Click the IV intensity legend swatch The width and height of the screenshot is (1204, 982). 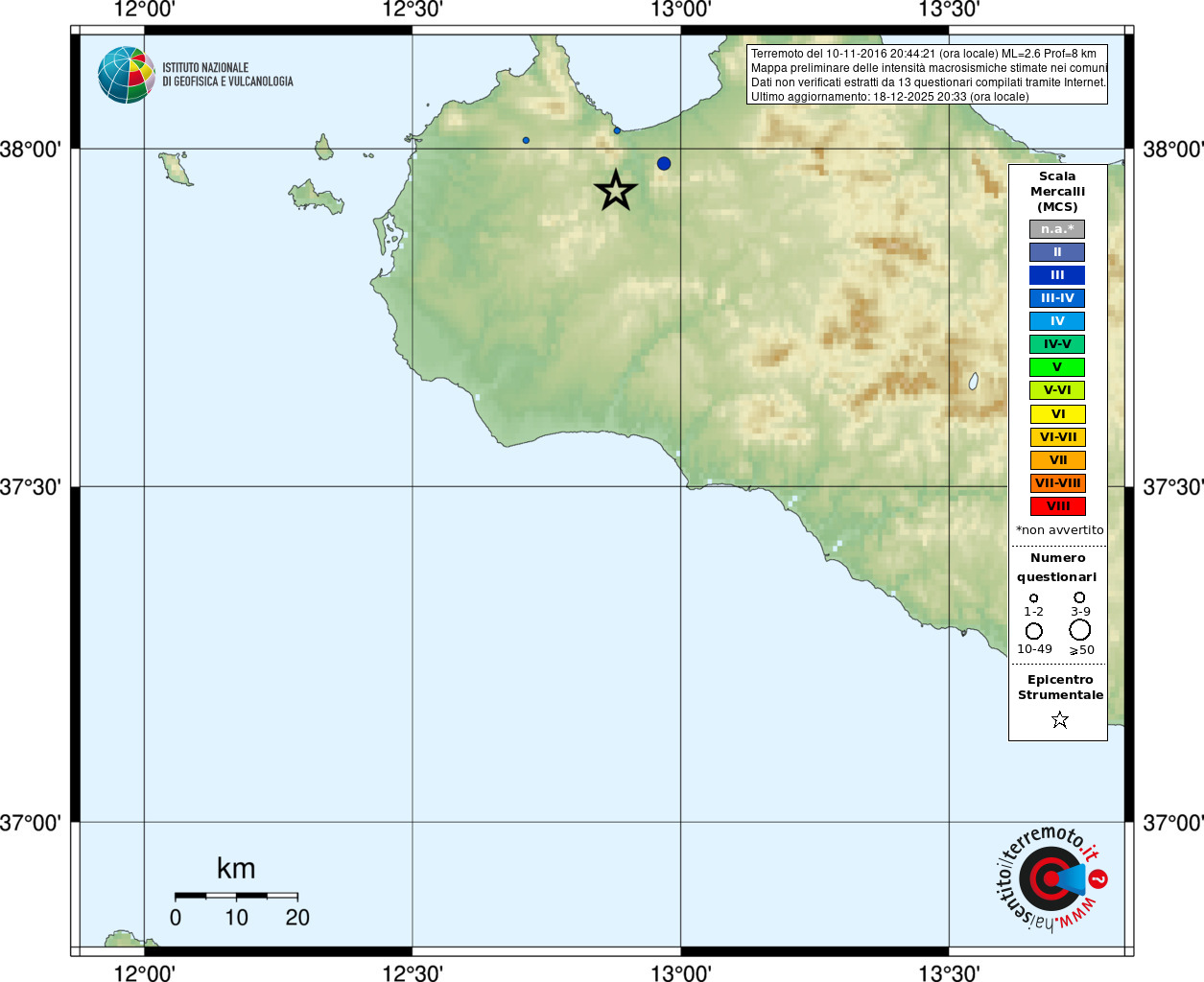tap(1057, 321)
